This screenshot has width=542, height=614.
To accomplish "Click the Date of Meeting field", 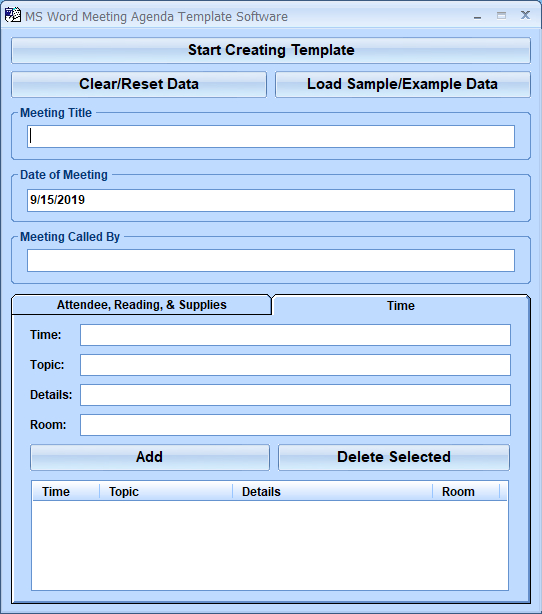I will (271, 200).
